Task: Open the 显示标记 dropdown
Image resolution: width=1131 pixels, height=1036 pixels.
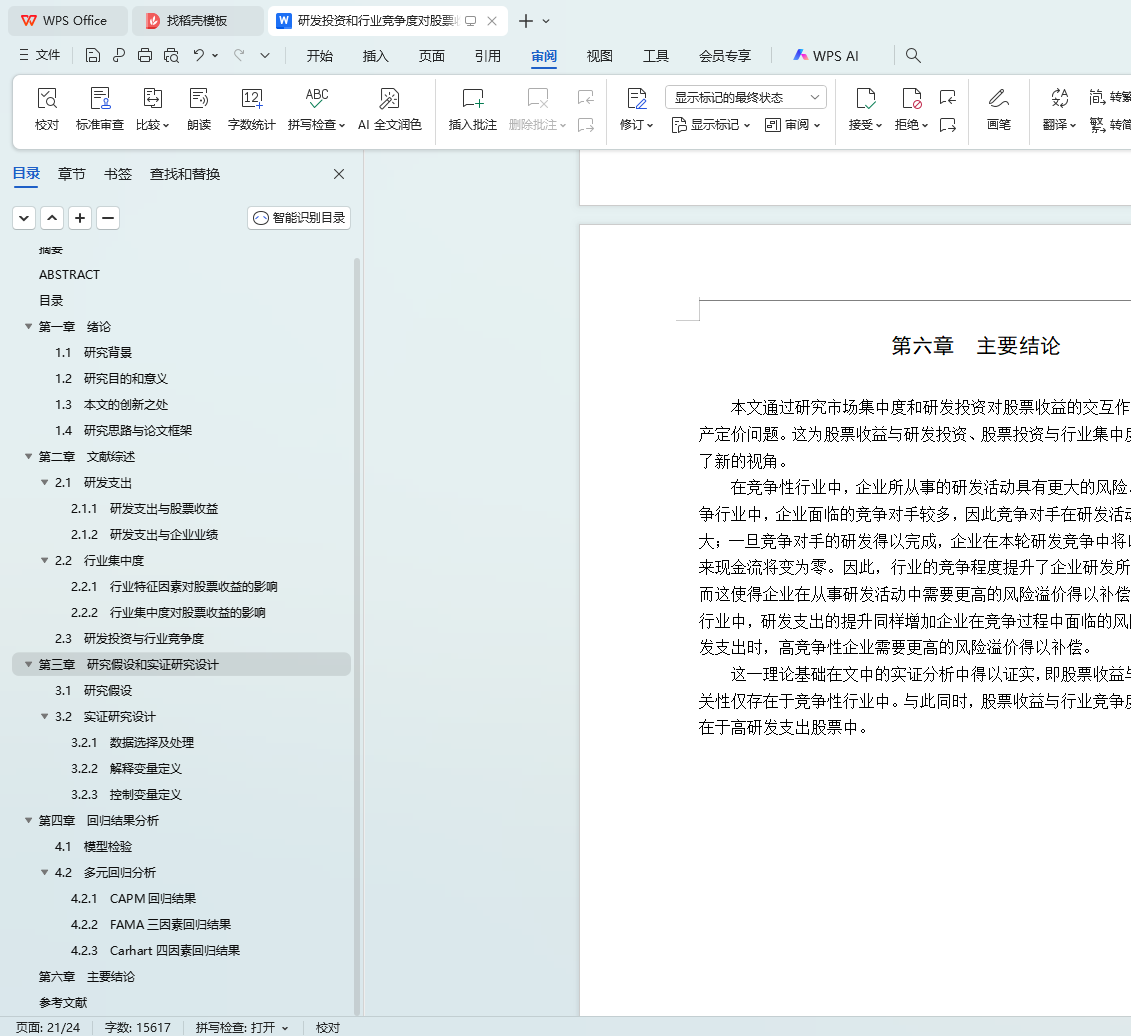Action: click(710, 125)
